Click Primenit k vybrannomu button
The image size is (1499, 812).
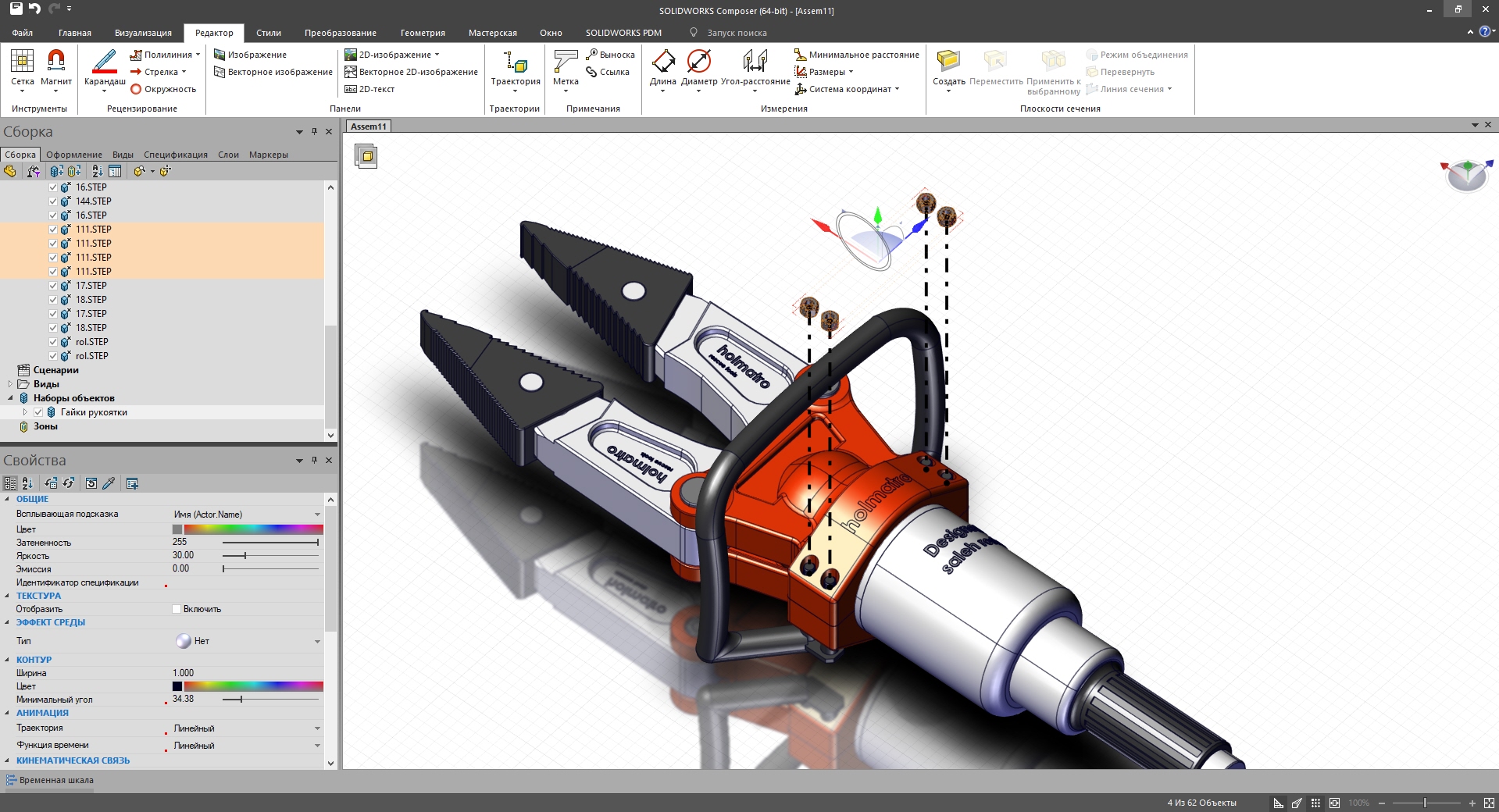(x=1053, y=72)
